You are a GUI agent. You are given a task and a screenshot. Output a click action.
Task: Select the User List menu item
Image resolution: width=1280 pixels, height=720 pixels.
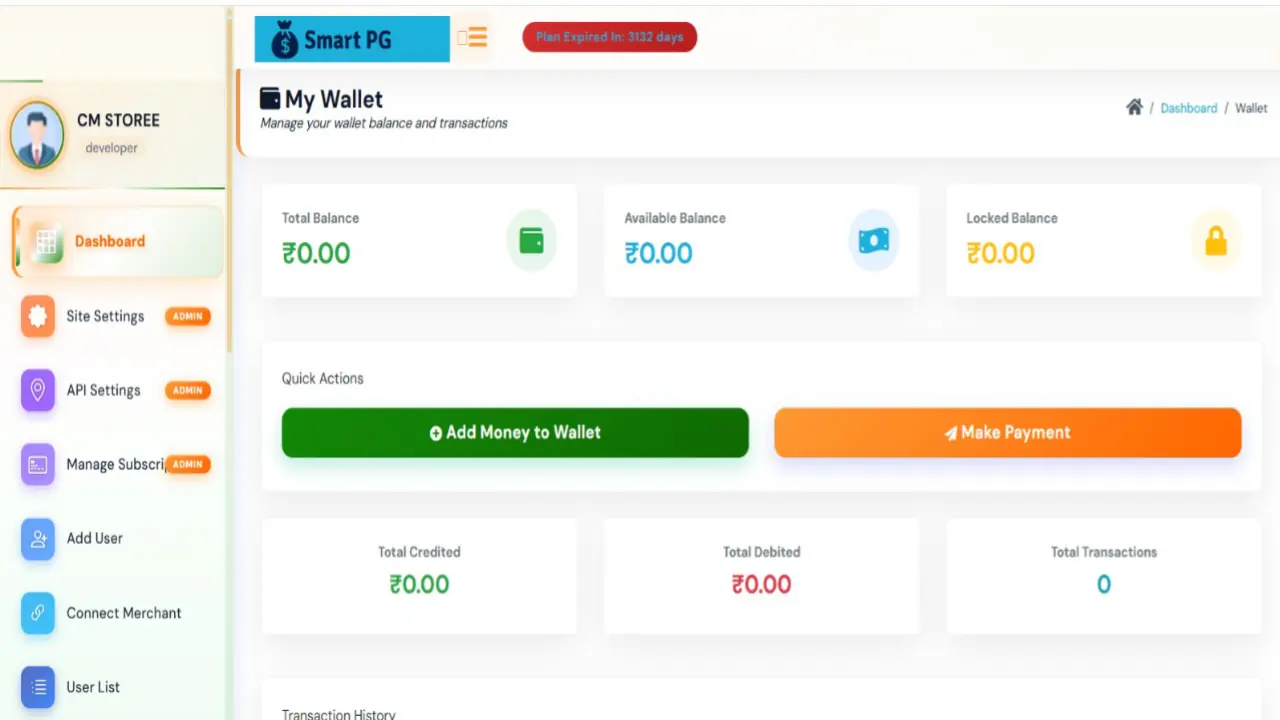(93, 687)
